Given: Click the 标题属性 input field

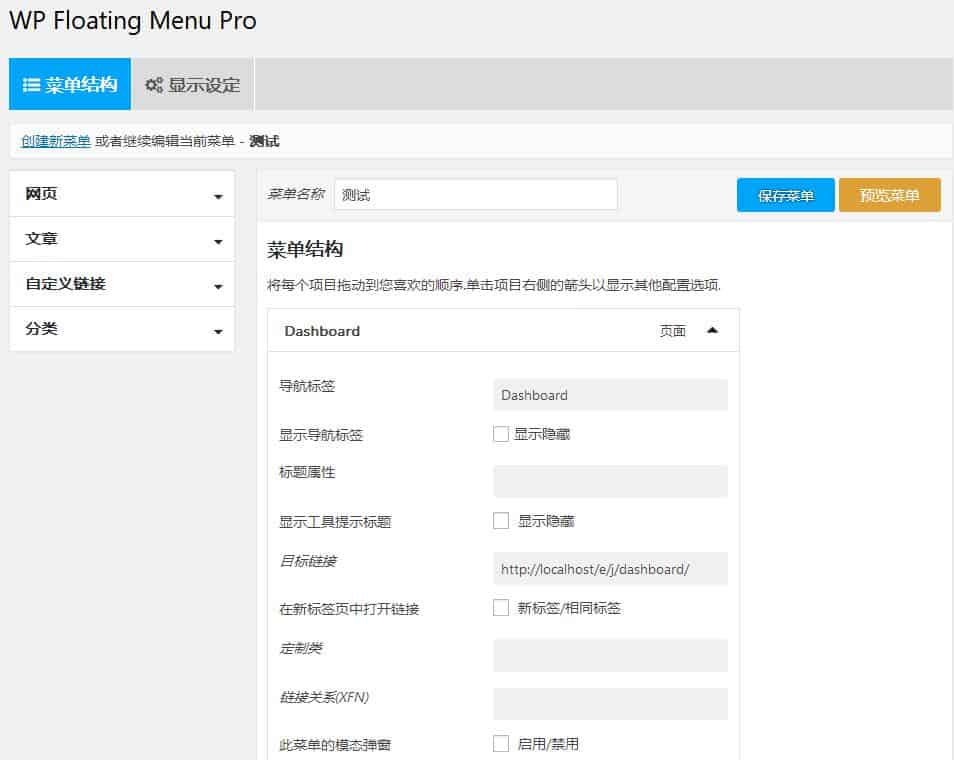Looking at the screenshot, I should (610, 481).
